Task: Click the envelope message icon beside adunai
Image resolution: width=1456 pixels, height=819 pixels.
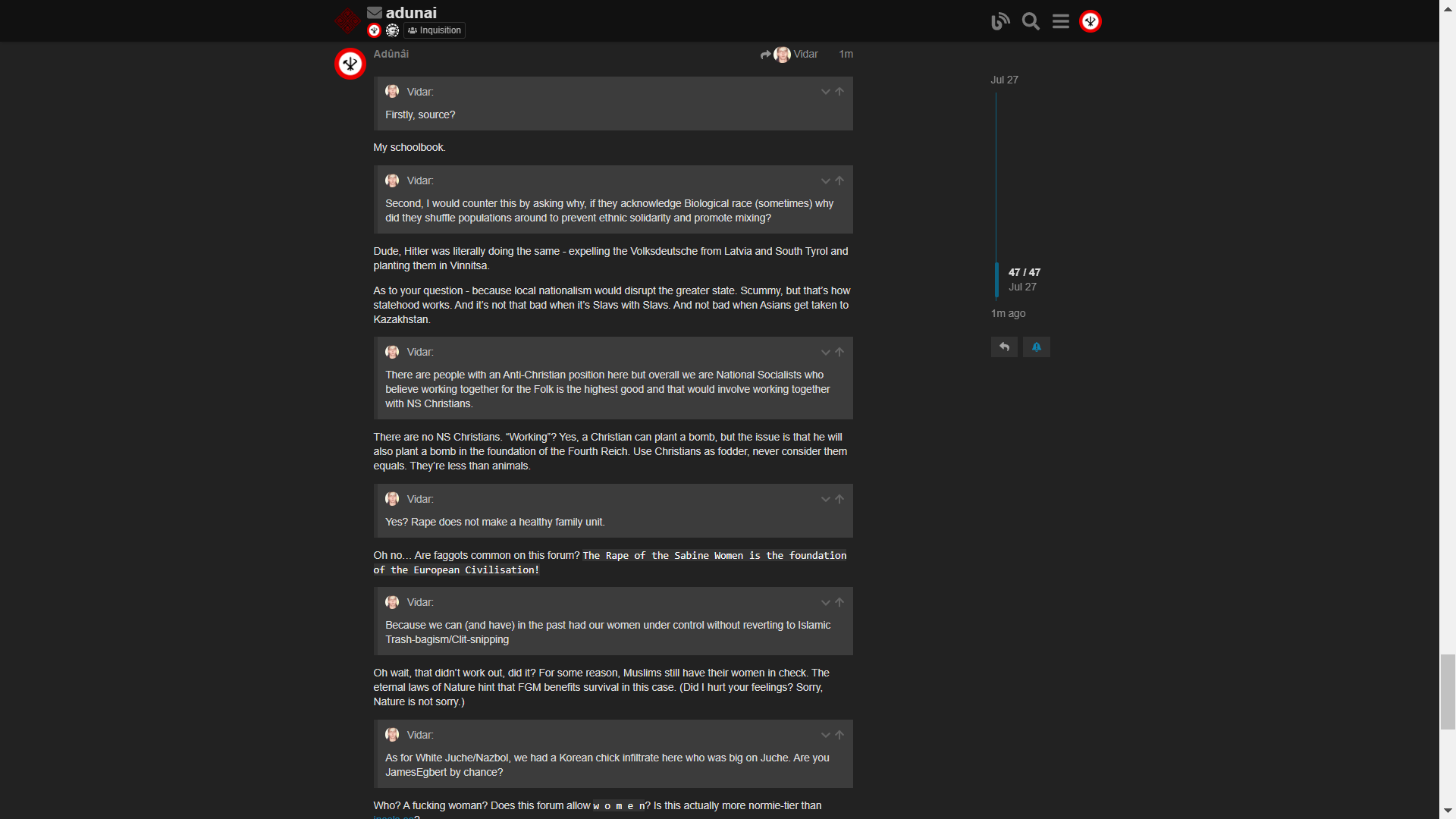Action: (x=375, y=12)
